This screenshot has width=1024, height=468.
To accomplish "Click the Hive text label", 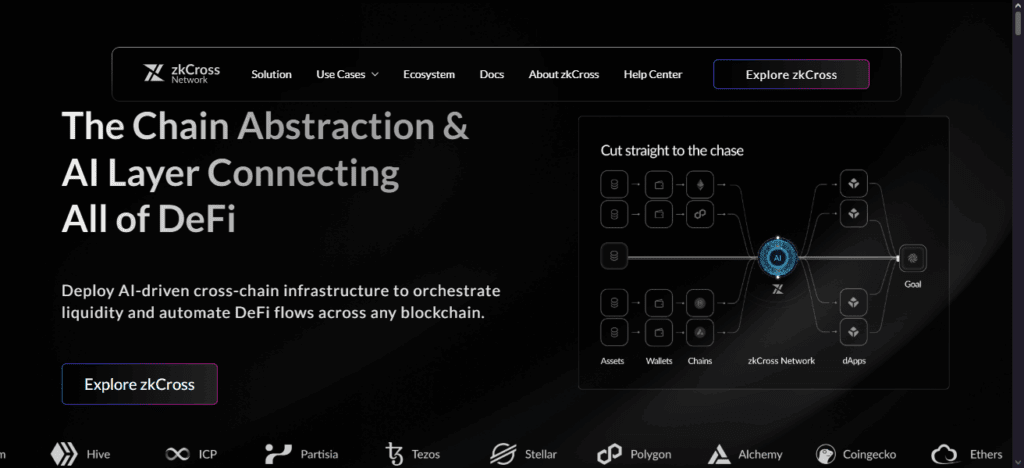I will [99, 454].
